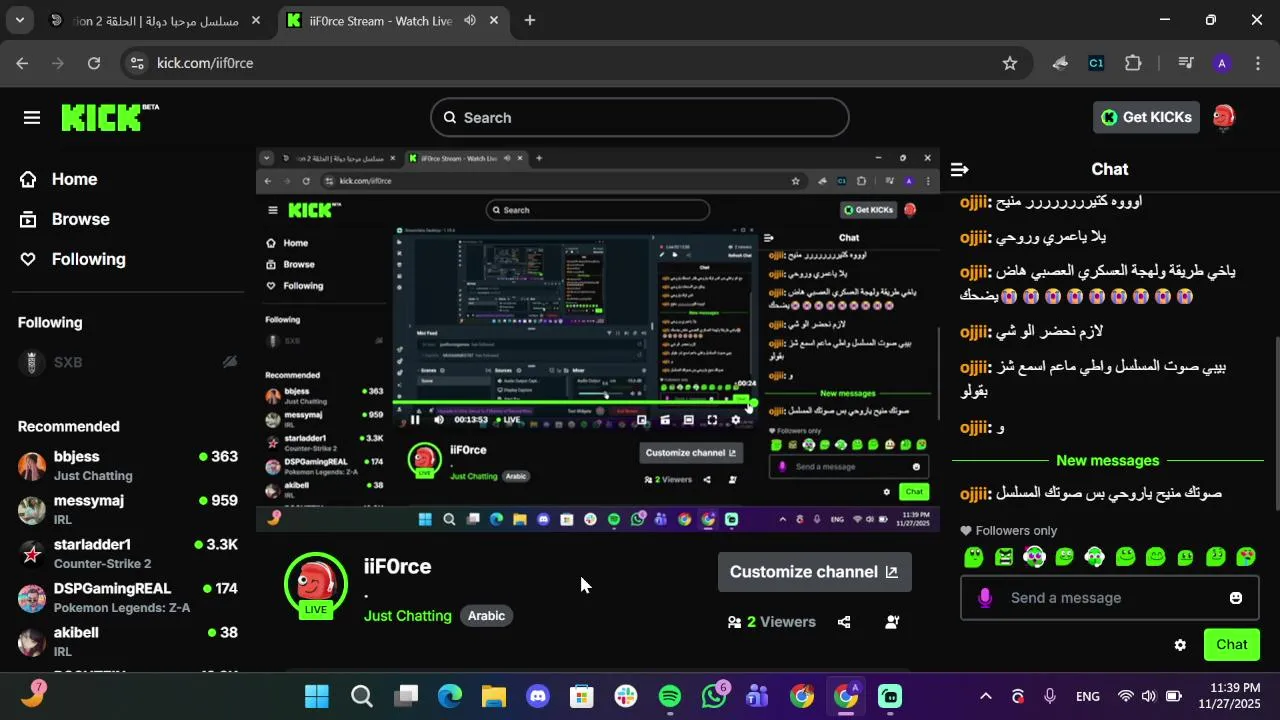This screenshot has width=1280, height=720.
Task: Click the user icon beside share
Action: [x=892, y=622]
